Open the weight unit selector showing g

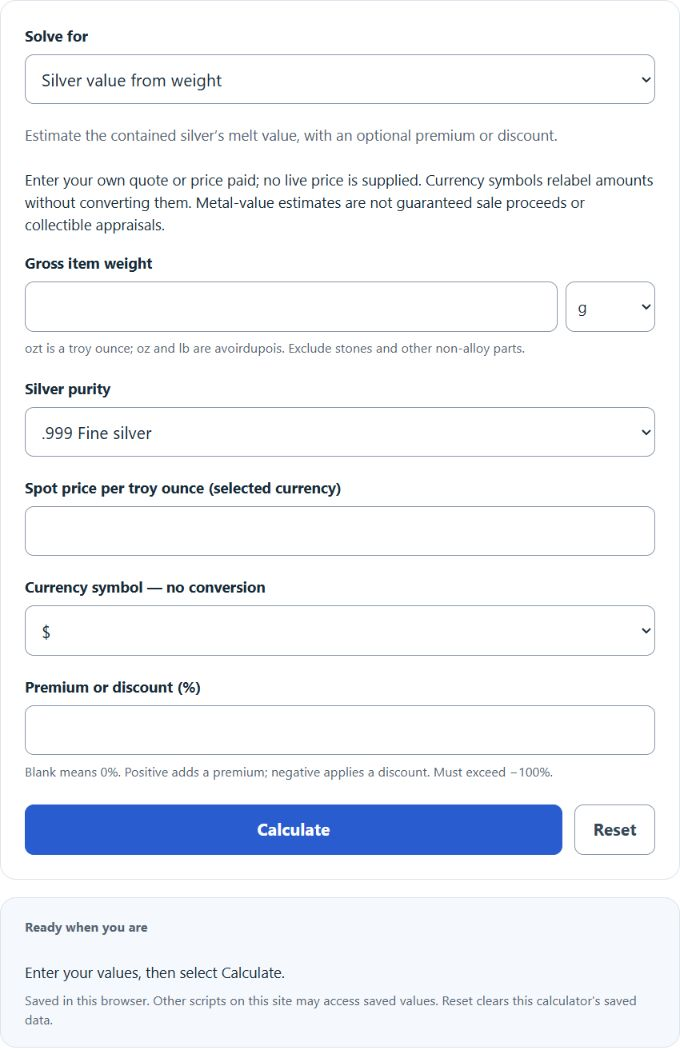pos(610,307)
